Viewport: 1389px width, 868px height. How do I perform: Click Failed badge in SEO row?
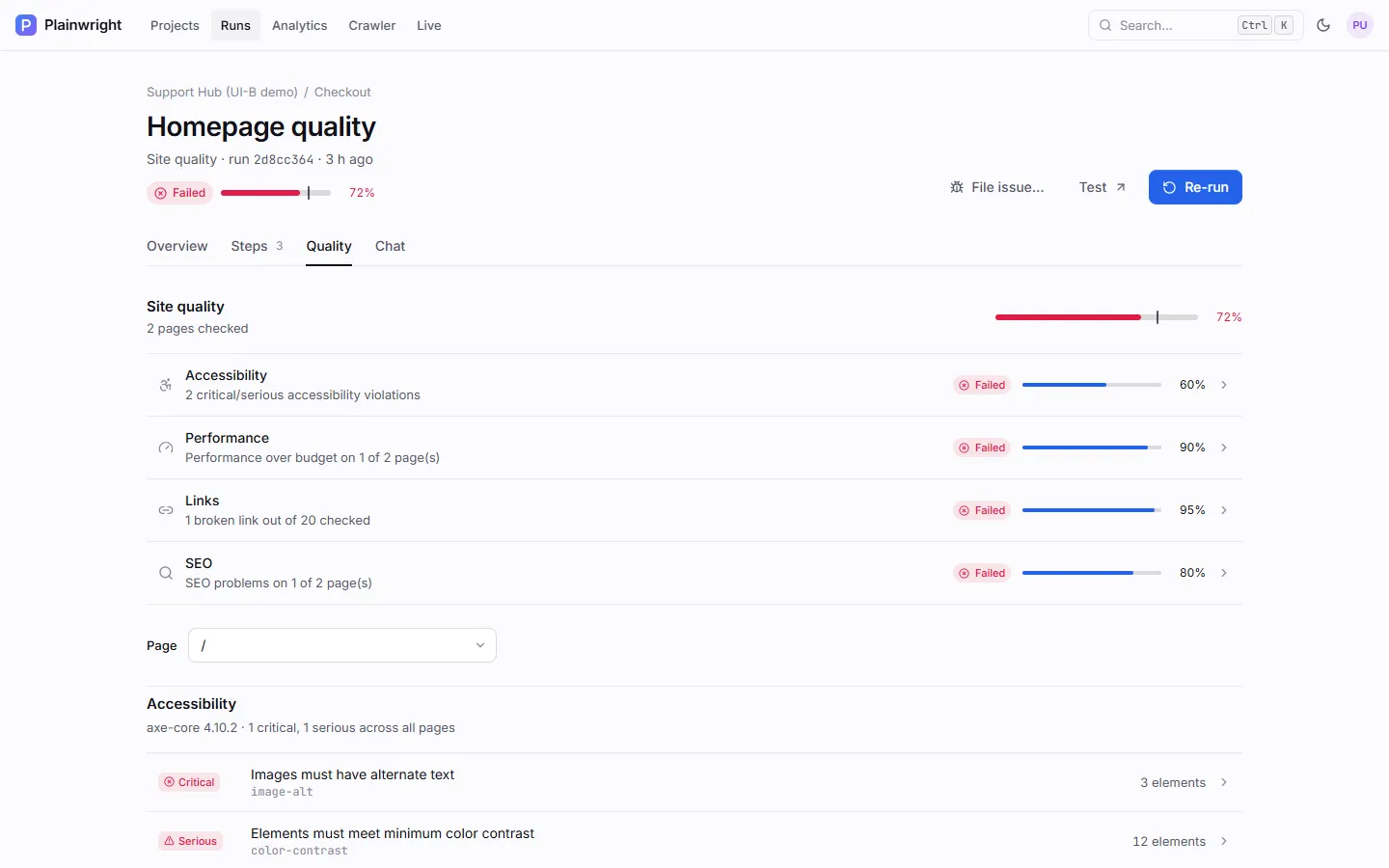(982, 573)
